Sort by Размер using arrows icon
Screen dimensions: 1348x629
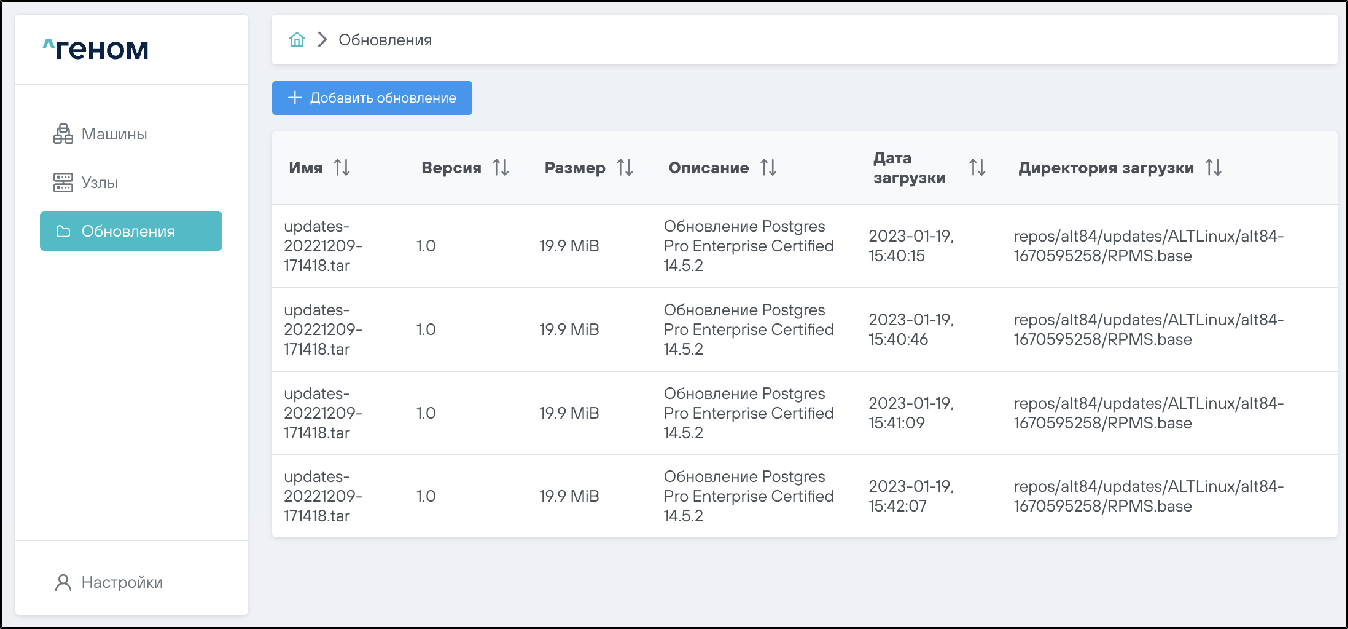(625, 168)
